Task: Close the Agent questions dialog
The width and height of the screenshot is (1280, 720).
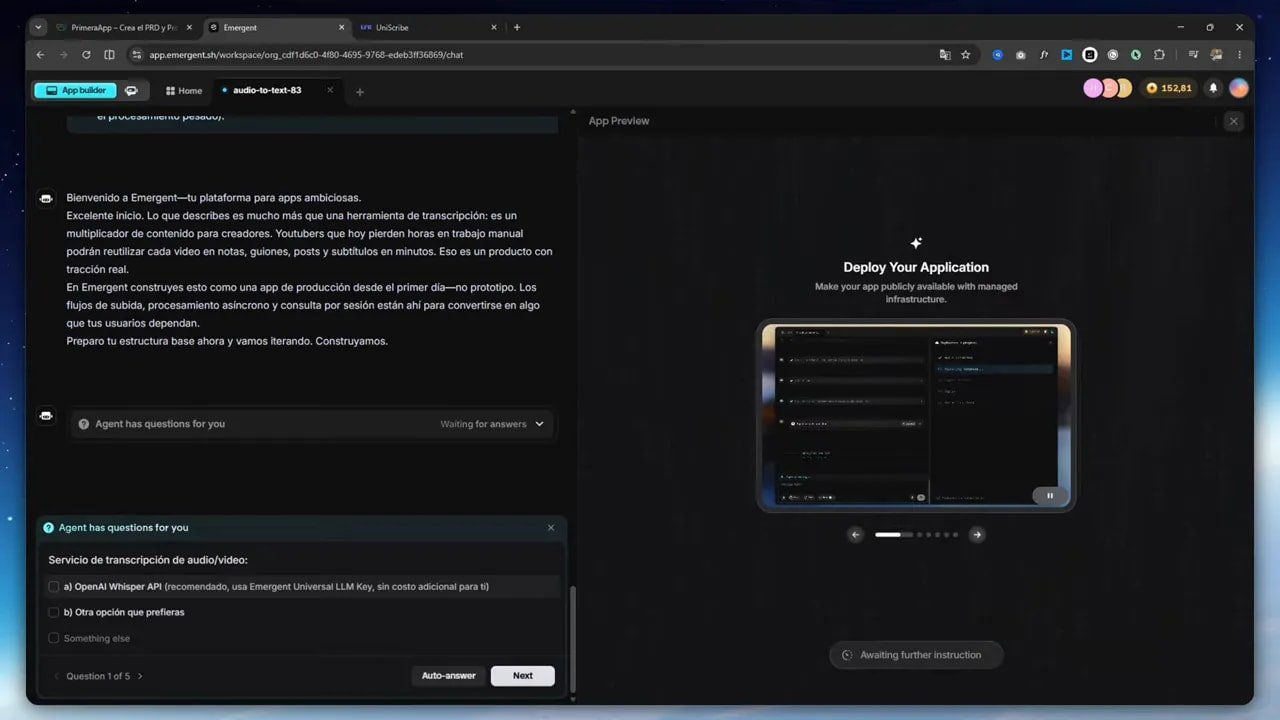Action: coord(550,528)
